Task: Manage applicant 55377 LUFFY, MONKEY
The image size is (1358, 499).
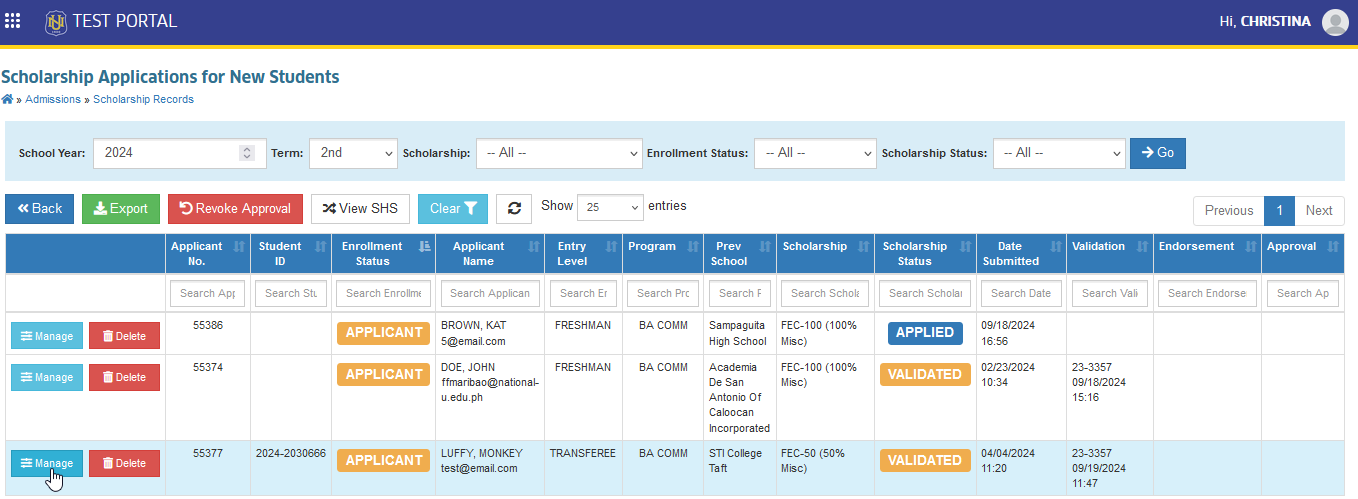Action: tap(47, 463)
